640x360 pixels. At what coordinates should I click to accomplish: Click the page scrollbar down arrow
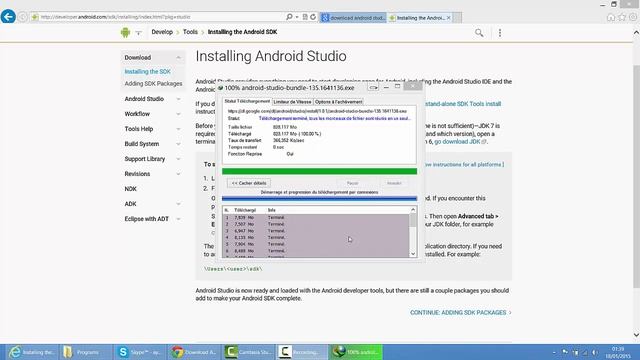636,335
